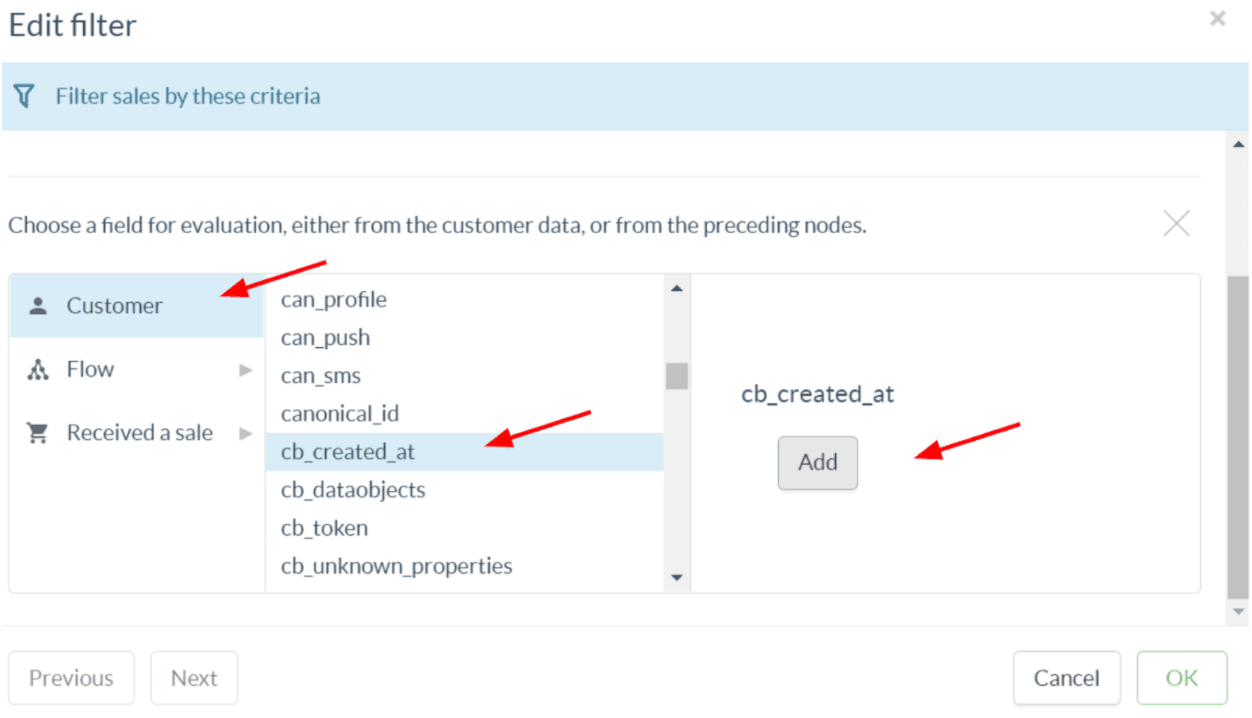1252x718 pixels.
Task: Choose the can_profile field
Action: [333, 300]
